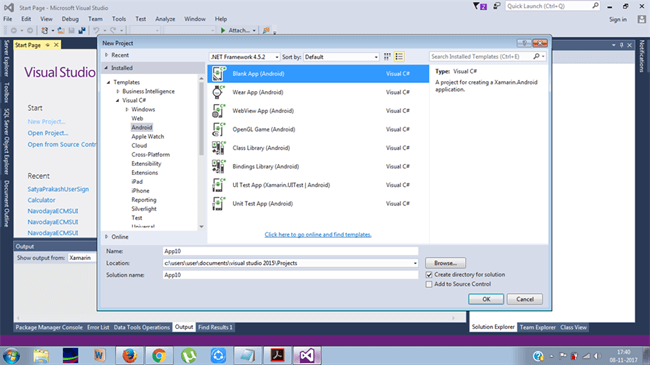
Task: Click the go online and find templates link
Action: click(318, 235)
